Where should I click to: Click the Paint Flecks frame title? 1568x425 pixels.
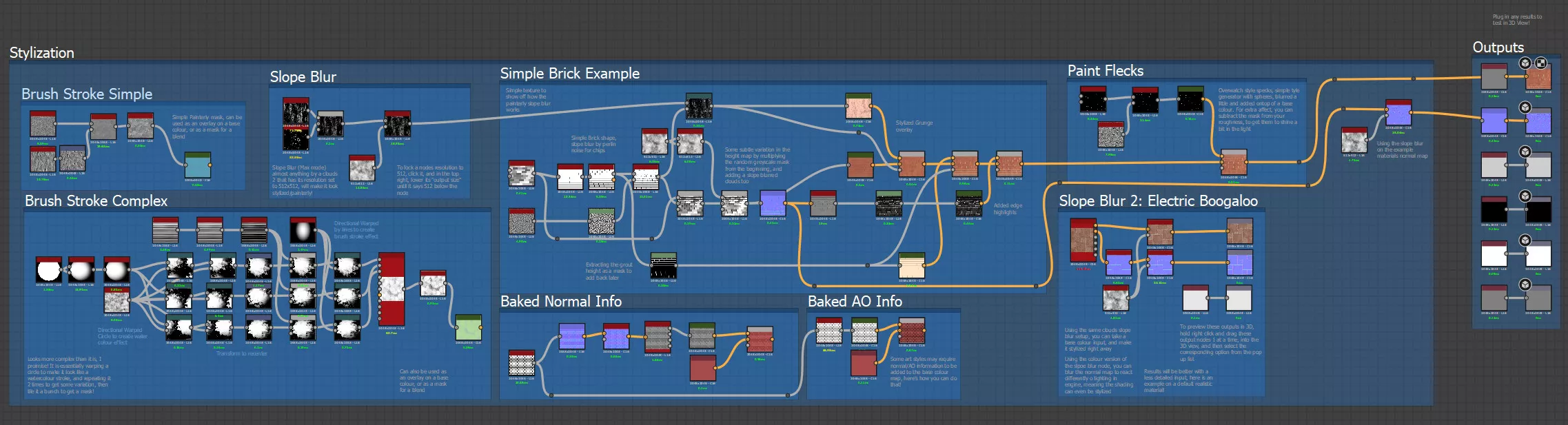pyautogui.click(x=1105, y=71)
